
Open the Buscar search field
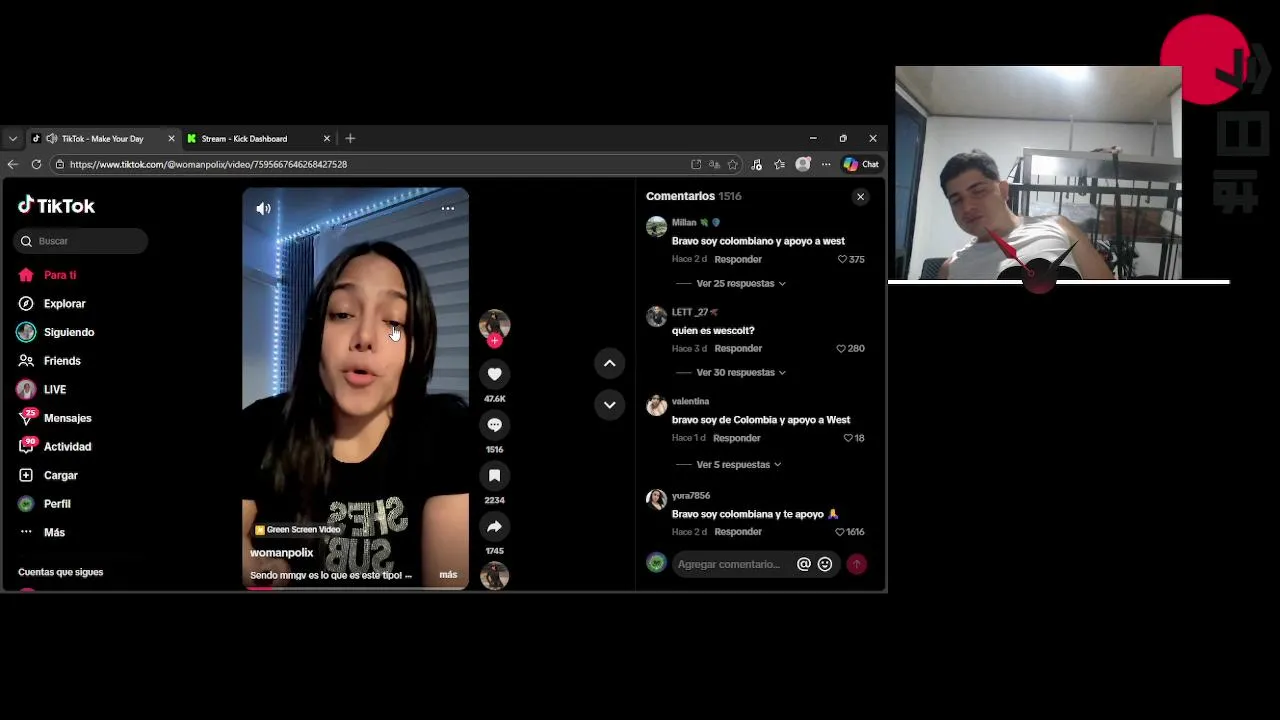click(82, 241)
